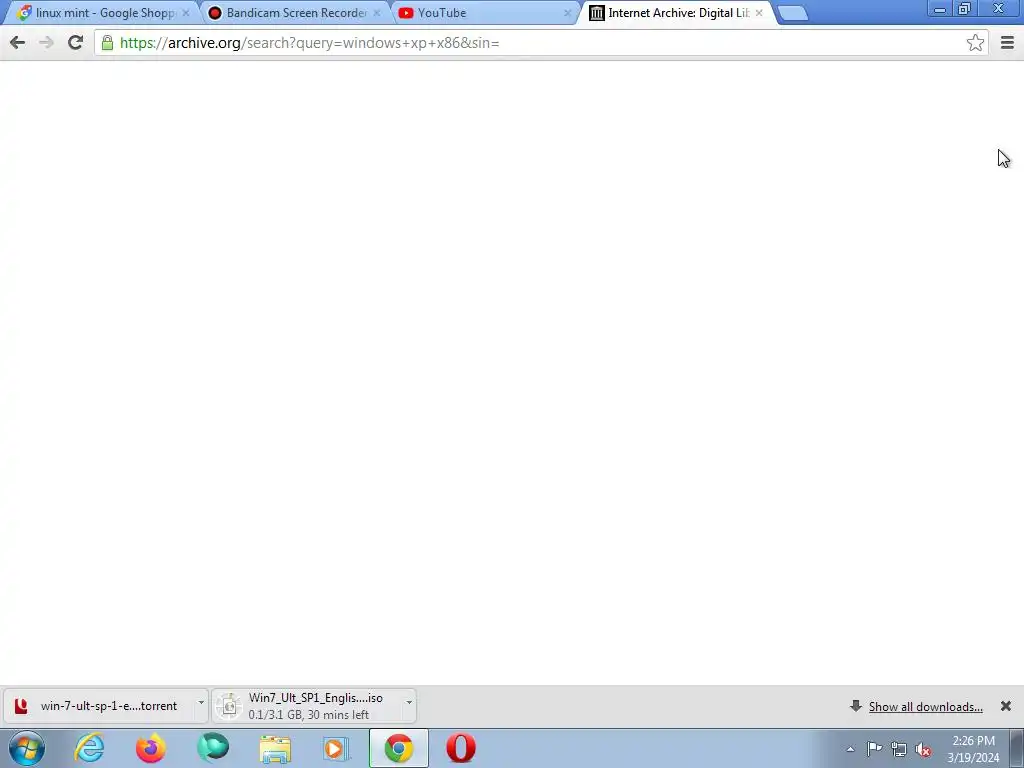Click the Chrome taskbar icon
This screenshot has width=1024, height=768.
coord(398,748)
